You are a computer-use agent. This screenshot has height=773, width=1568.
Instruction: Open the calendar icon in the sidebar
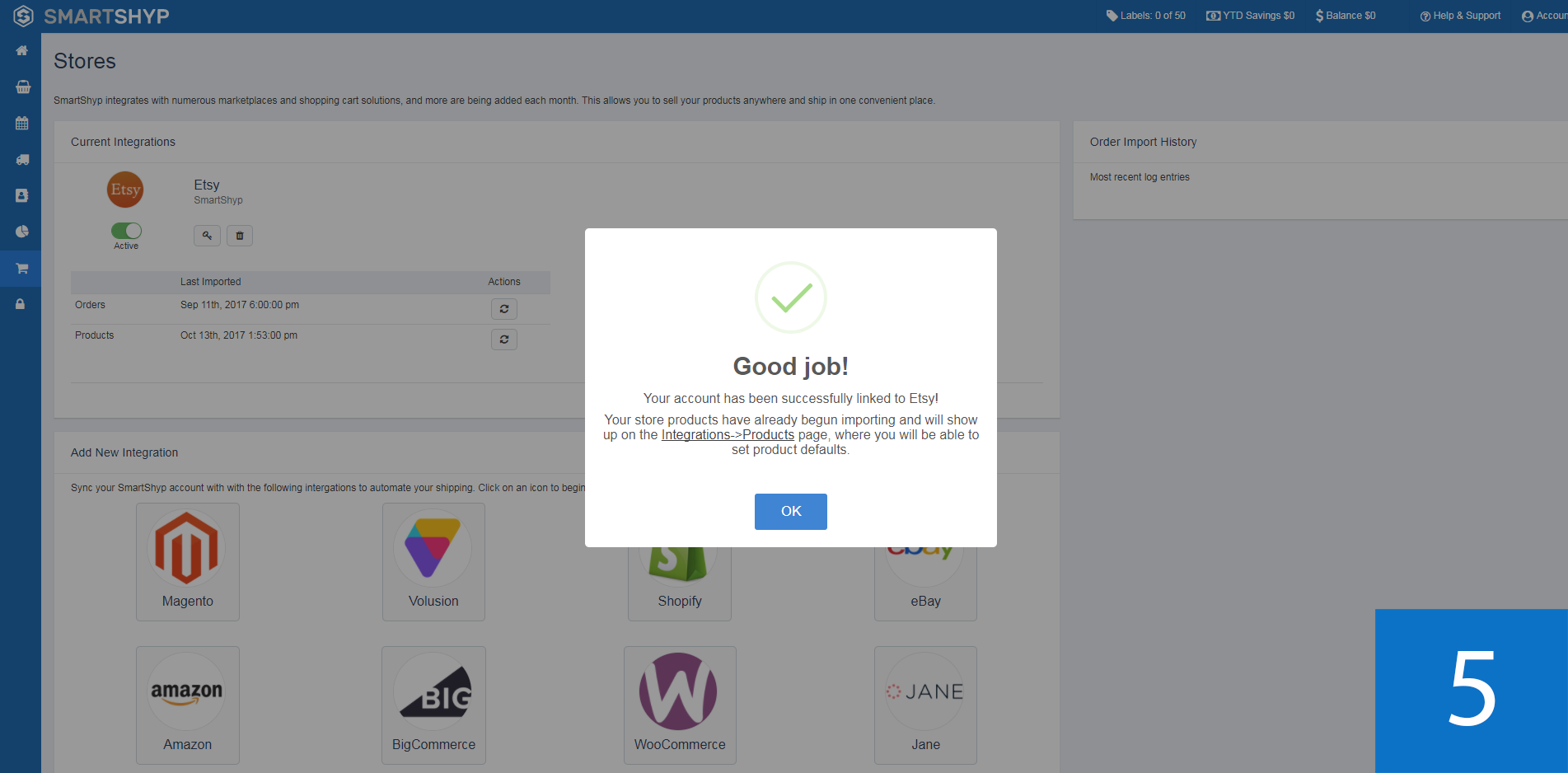pos(22,124)
